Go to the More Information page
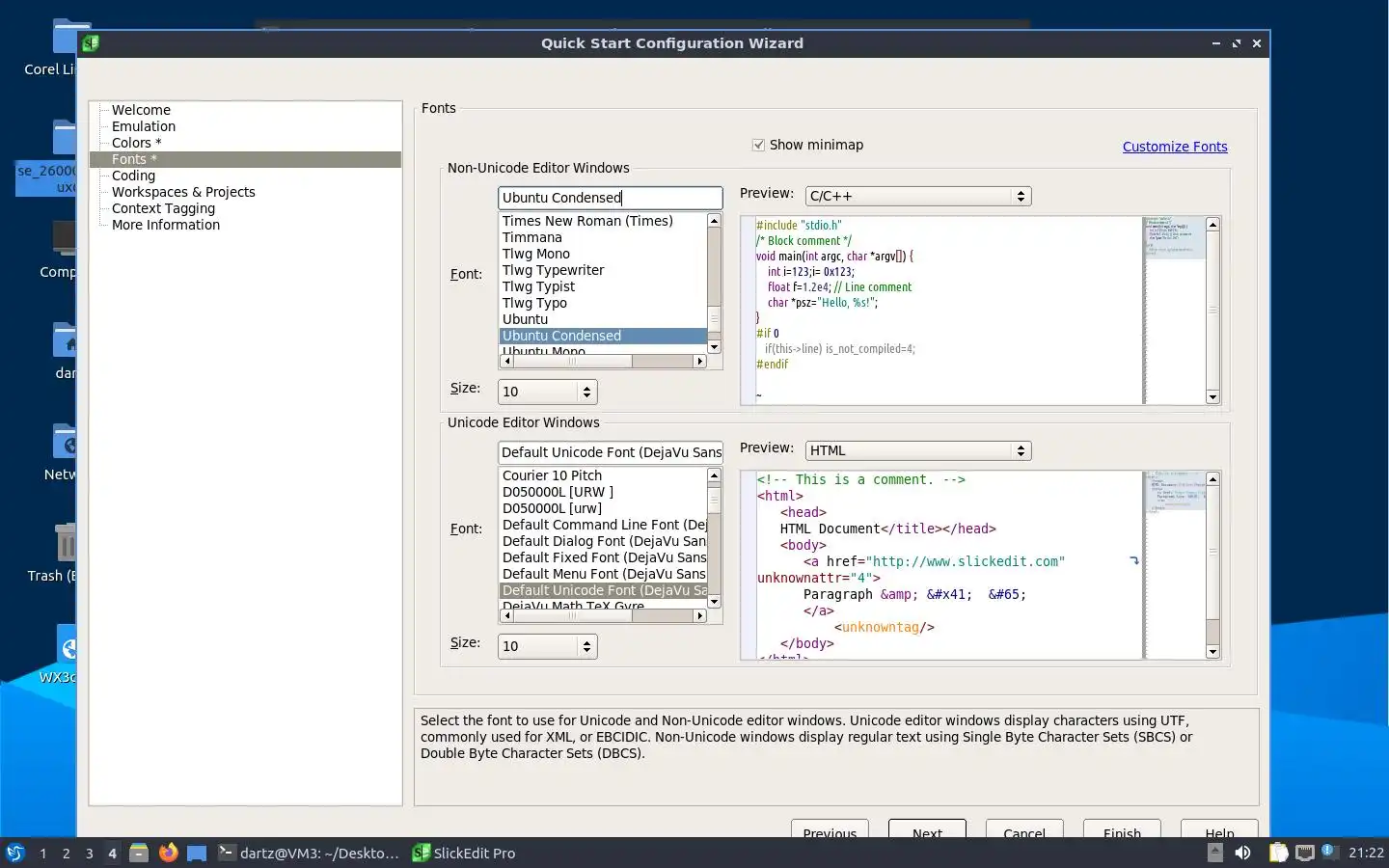 (x=166, y=225)
